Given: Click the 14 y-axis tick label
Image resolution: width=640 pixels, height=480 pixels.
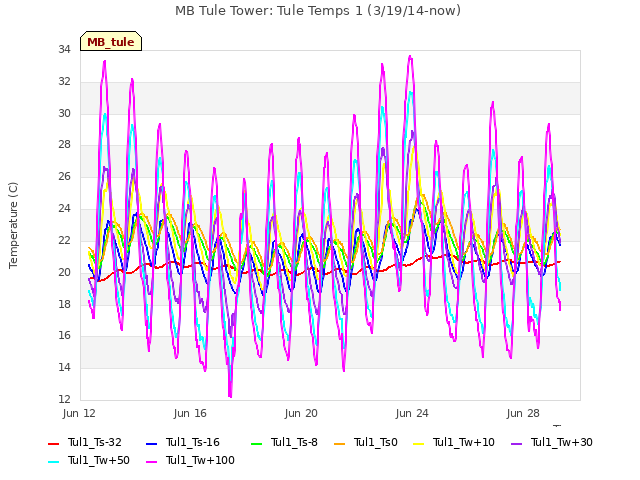Looking at the screenshot, I should [x=64, y=367].
